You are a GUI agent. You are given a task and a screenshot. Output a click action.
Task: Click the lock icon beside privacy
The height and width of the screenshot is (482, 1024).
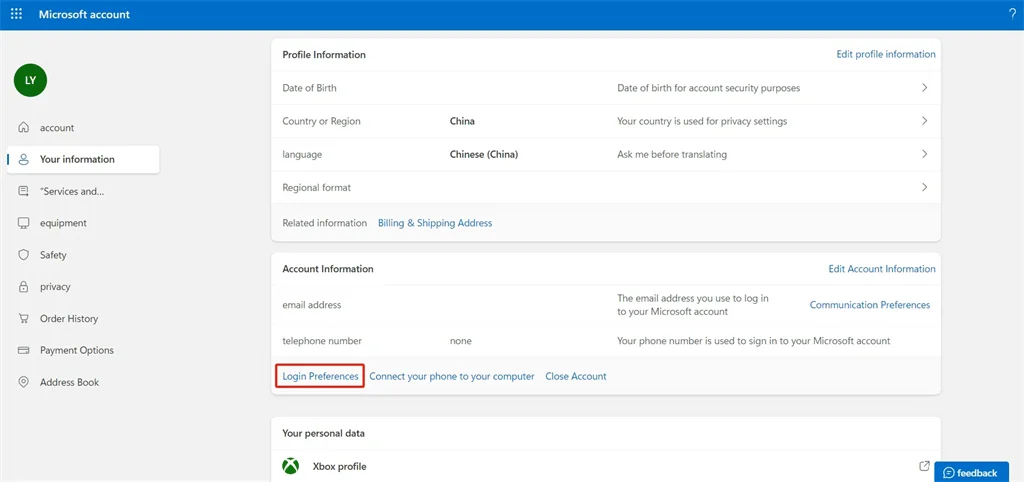(x=24, y=287)
